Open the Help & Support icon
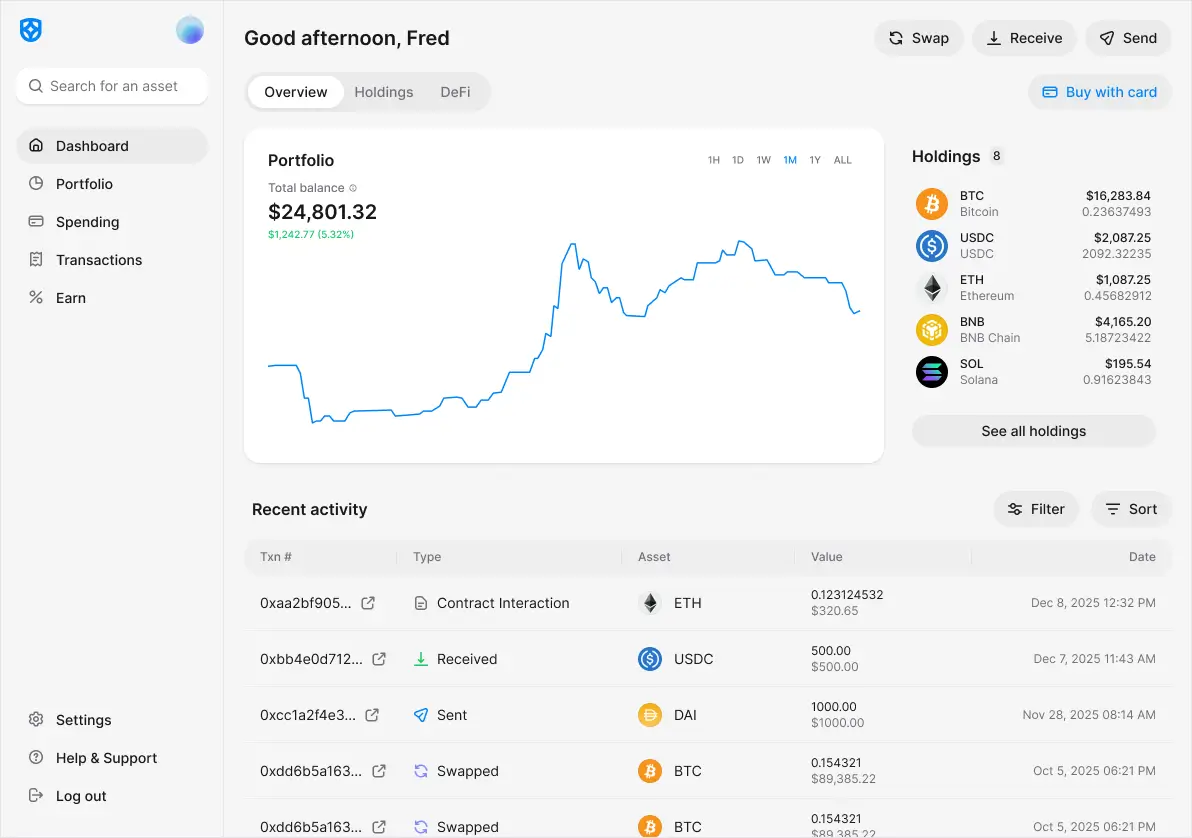The image size is (1192, 838). 35,757
